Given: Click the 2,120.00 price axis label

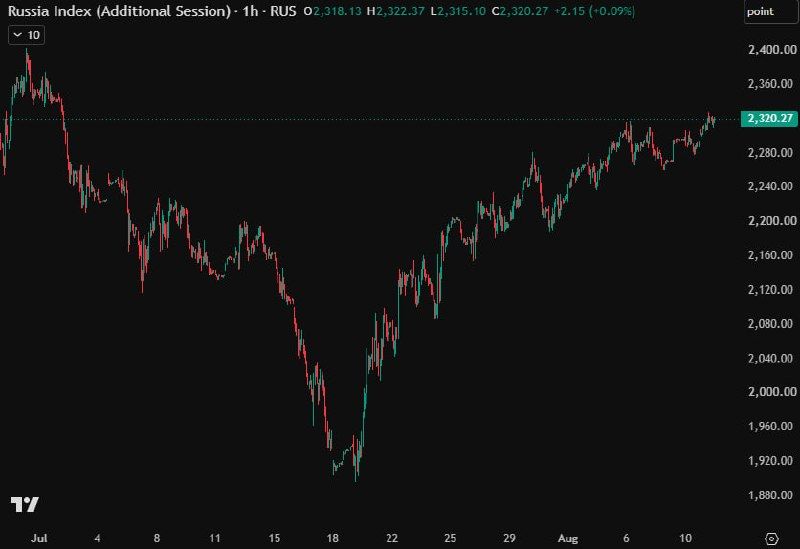Looking at the screenshot, I should (770, 289).
